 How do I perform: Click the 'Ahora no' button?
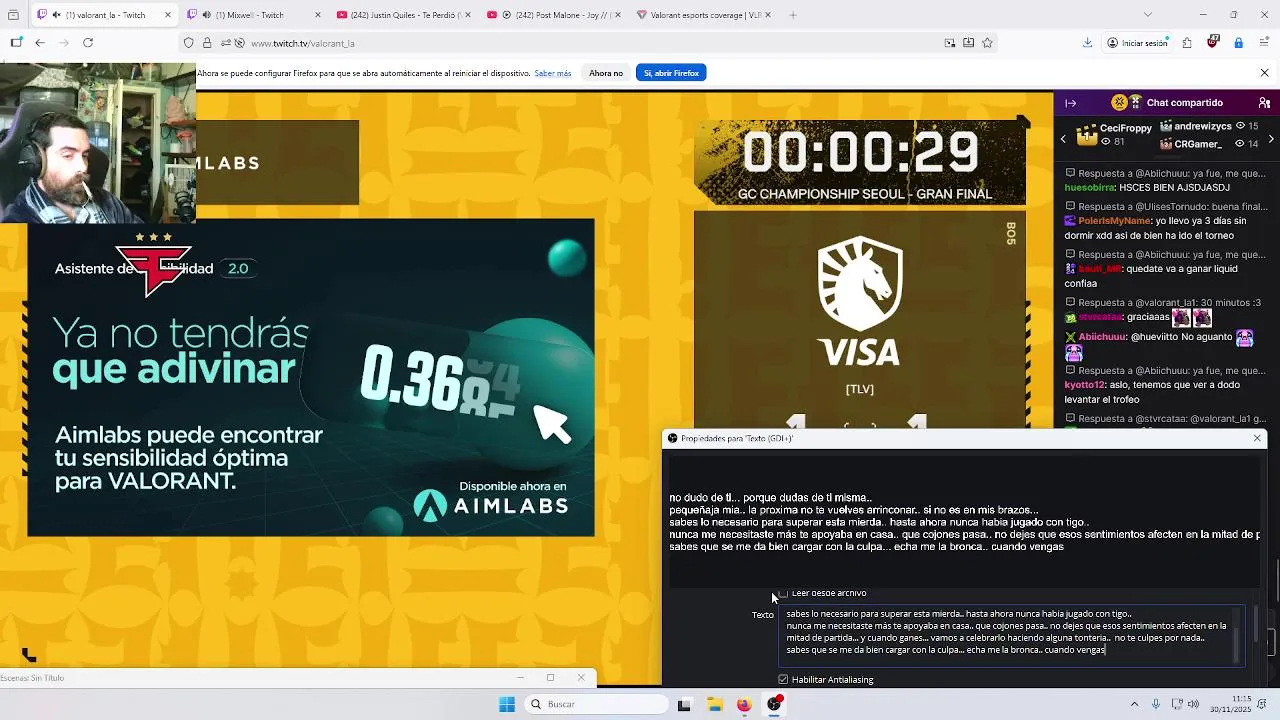[x=606, y=73]
